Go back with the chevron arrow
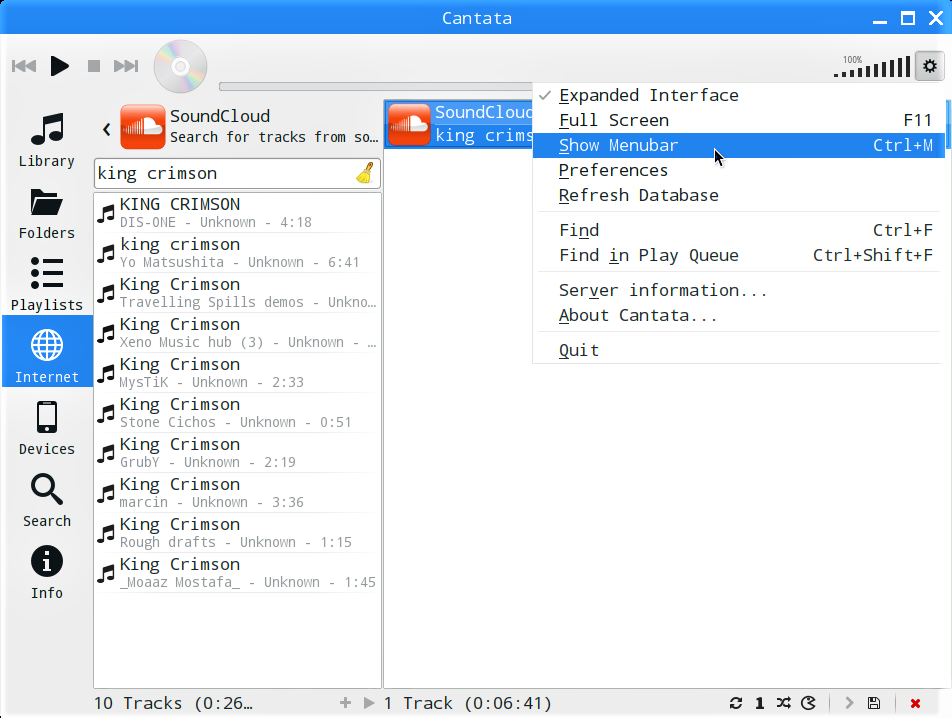The image size is (952, 718). [107, 129]
